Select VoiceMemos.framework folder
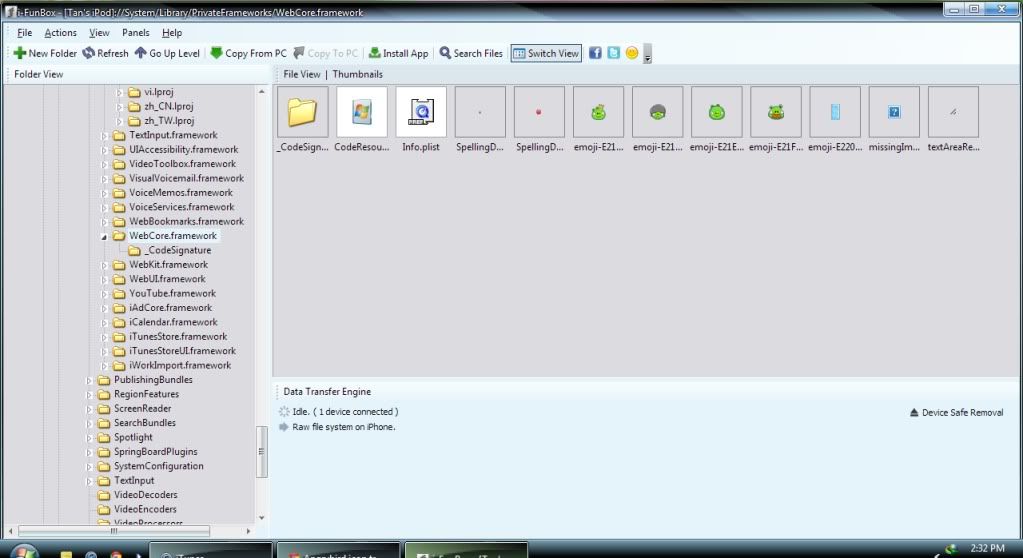 pyautogui.click(x=181, y=193)
